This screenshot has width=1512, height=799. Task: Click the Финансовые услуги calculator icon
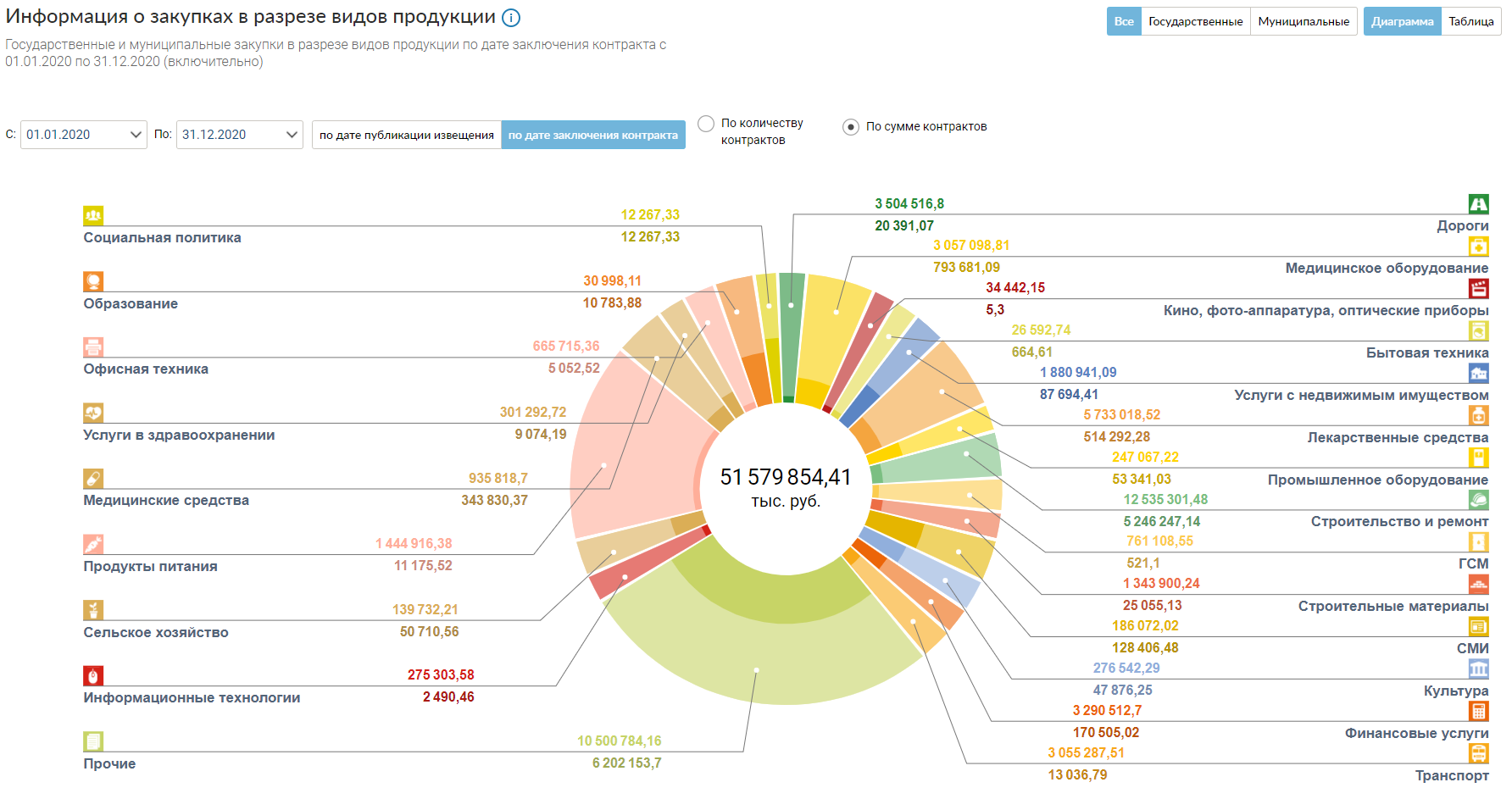(x=1478, y=712)
